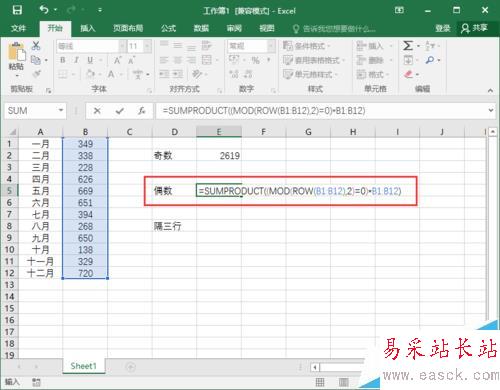The width and height of the screenshot is (500, 390).
Task: Switch to the 数据 (Data) ribbon tab
Action: click(x=201, y=28)
